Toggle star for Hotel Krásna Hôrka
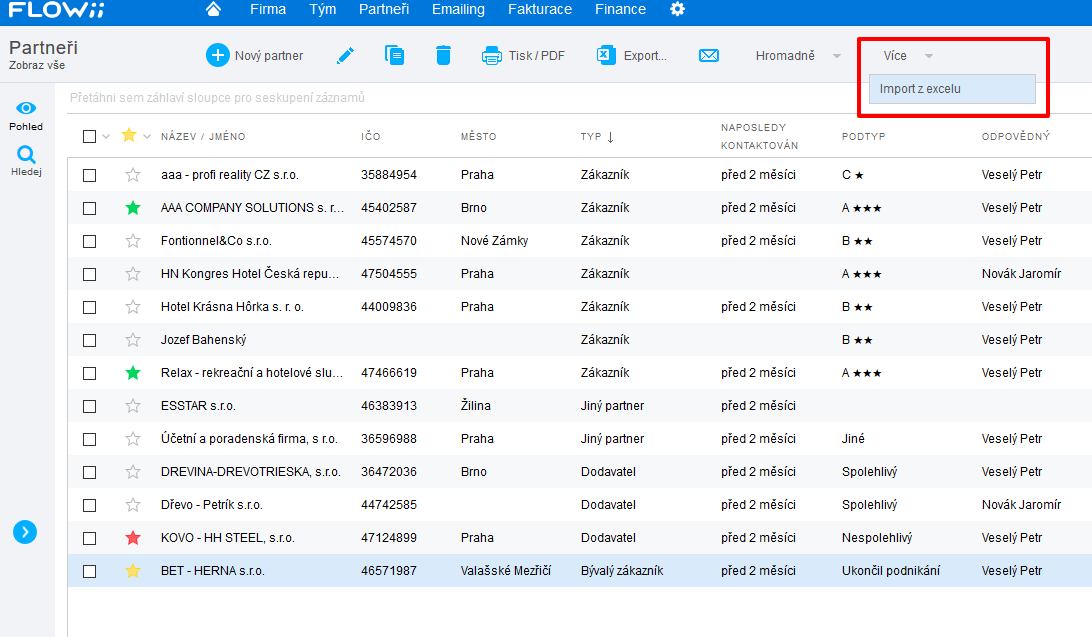Image resolution: width=1092 pixels, height=637 pixels. click(x=133, y=307)
